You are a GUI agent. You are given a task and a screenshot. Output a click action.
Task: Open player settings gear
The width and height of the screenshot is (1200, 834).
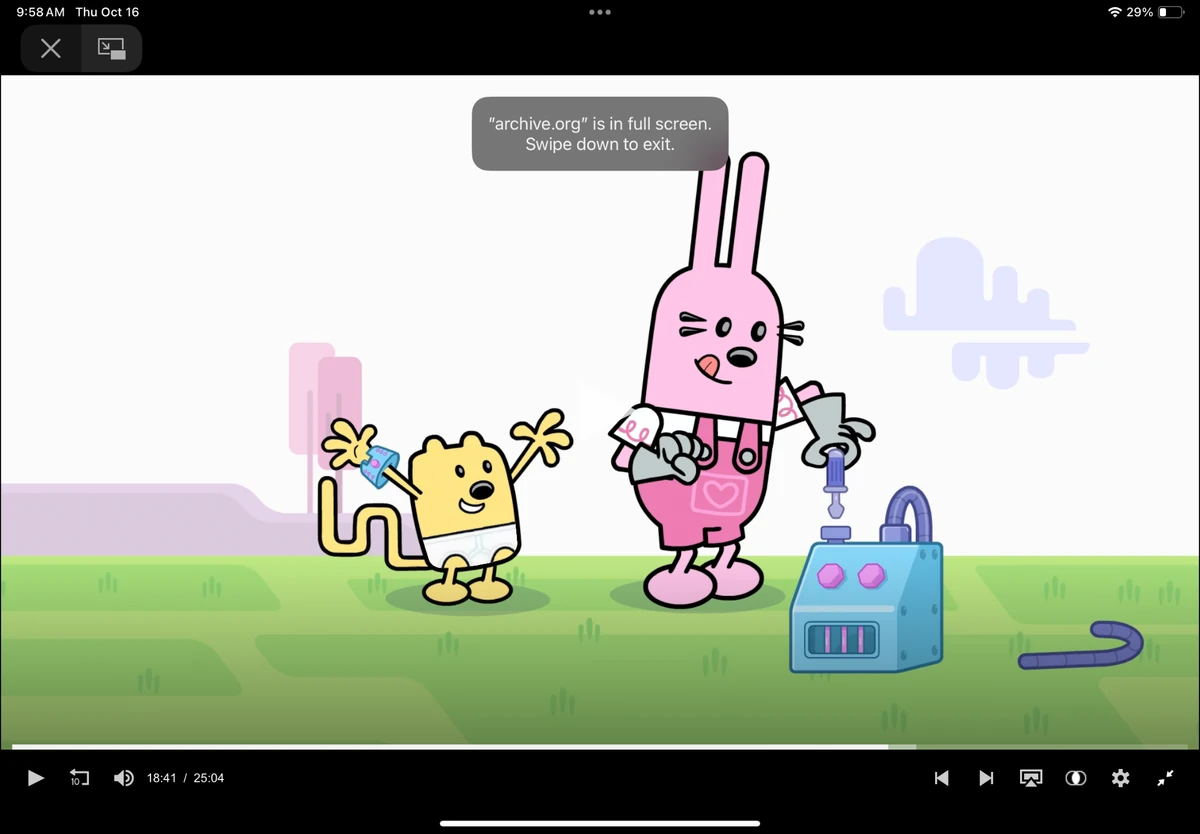(x=1121, y=778)
